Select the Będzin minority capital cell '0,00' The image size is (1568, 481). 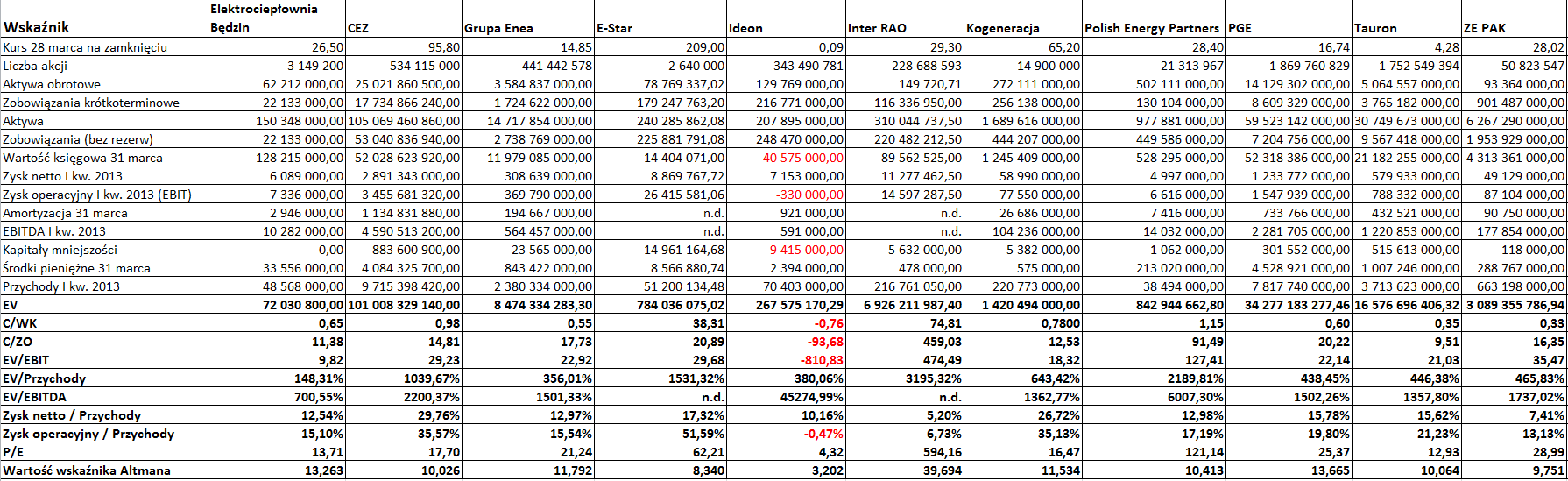pyautogui.click(x=331, y=250)
